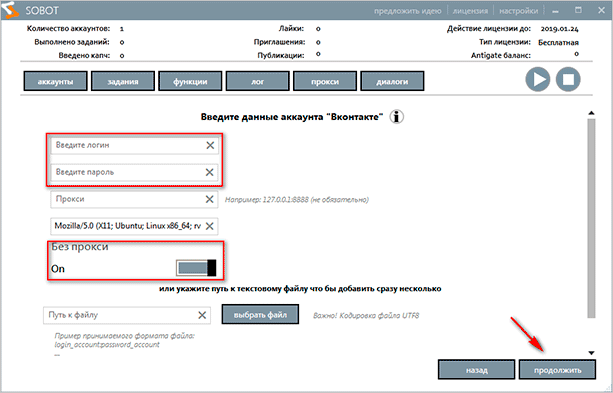Image resolution: width=613 pixels, height=393 pixels.
Task: Clear the password field with X
Action: pyautogui.click(x=210, y=172)
